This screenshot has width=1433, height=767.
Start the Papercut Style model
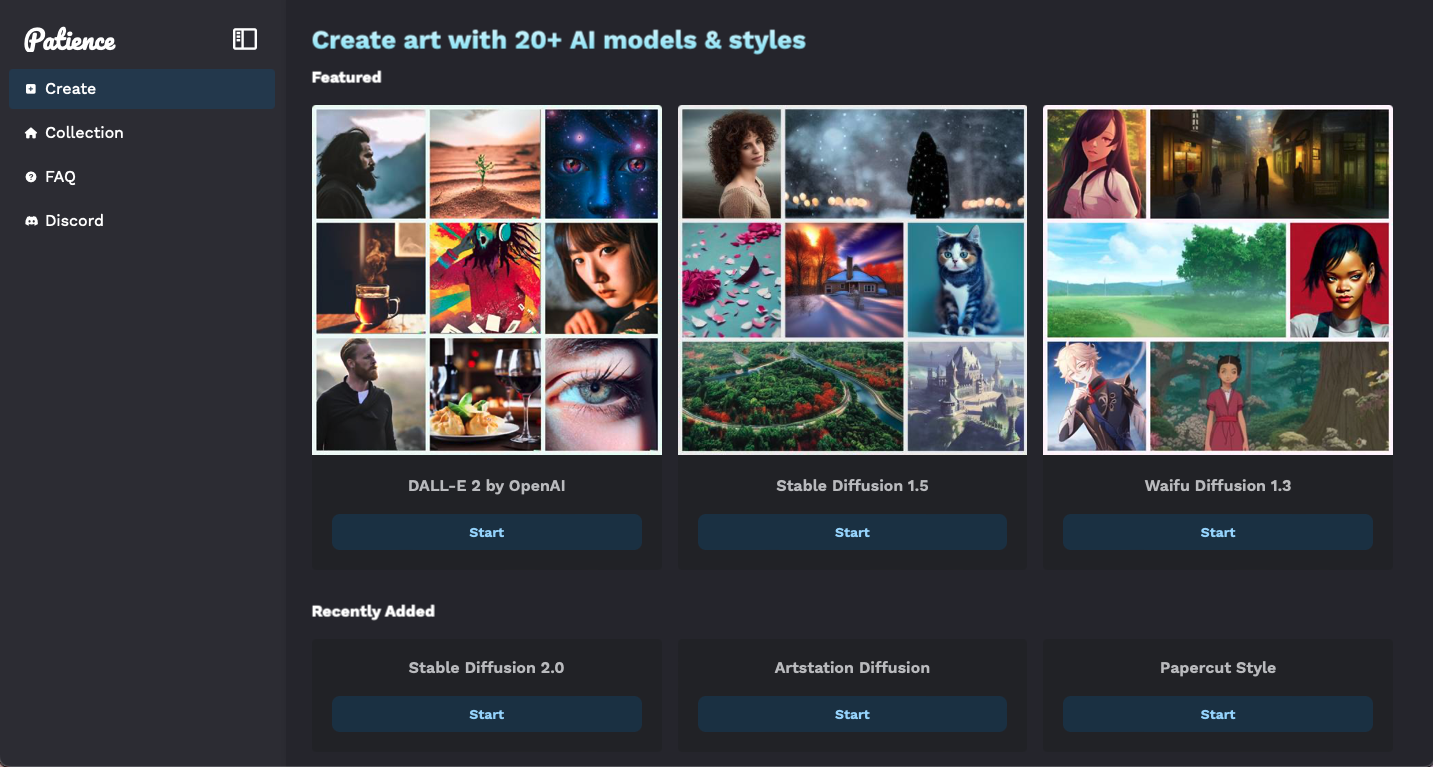1217,715
